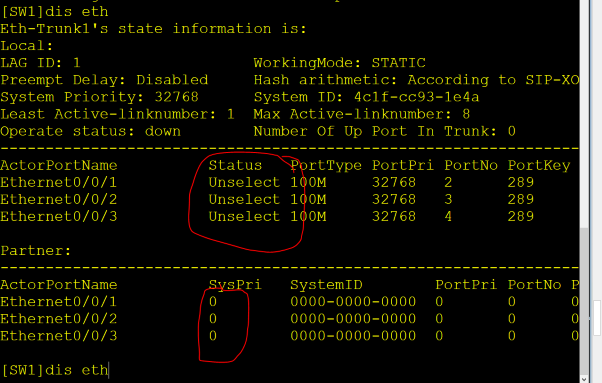The width and height of the screenshot is (602, 383).
Task: Click the 'PortType' column header
Action: (326, 165)
